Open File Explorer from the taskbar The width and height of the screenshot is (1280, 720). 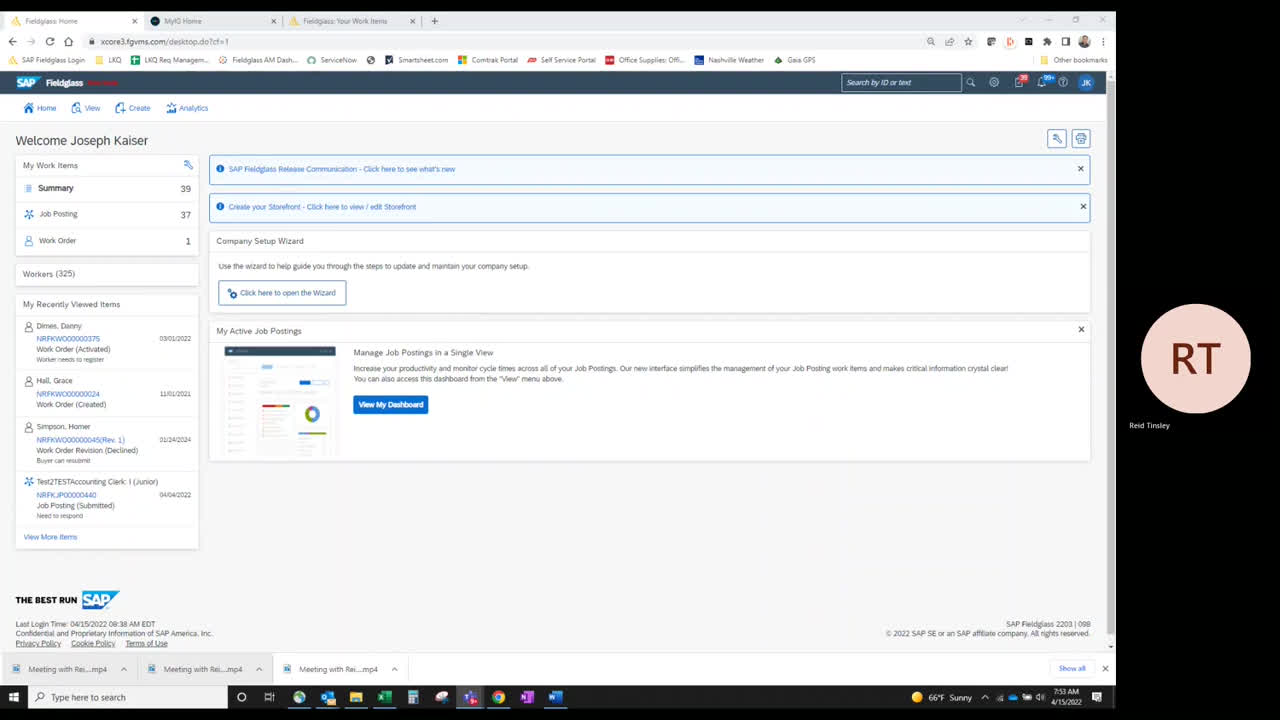tap(356, 697)
